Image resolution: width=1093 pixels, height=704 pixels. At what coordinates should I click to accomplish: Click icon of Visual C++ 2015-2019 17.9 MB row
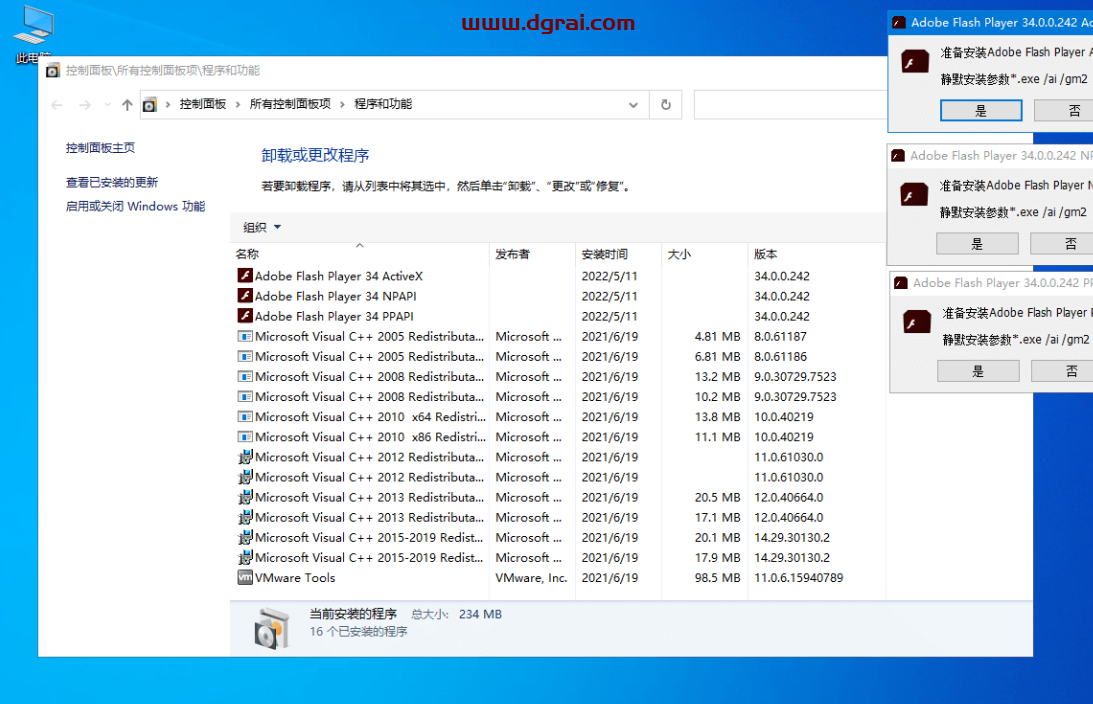[245, 558]
